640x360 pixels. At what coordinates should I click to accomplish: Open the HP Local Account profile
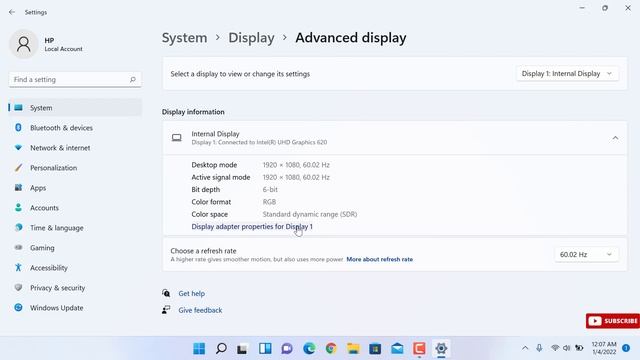click(46, 44)
